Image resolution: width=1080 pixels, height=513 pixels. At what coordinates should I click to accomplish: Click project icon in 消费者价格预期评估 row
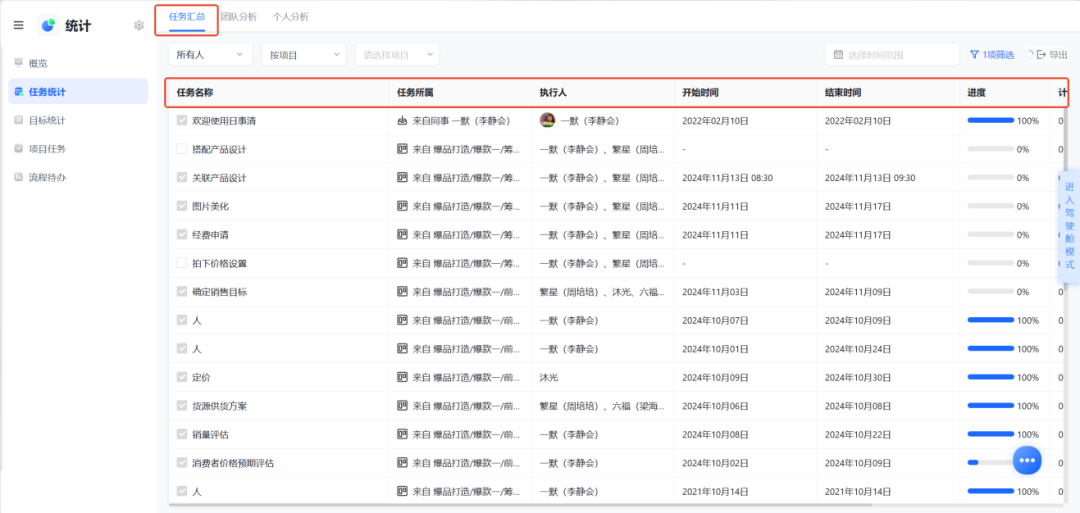[x=402, y=463]
